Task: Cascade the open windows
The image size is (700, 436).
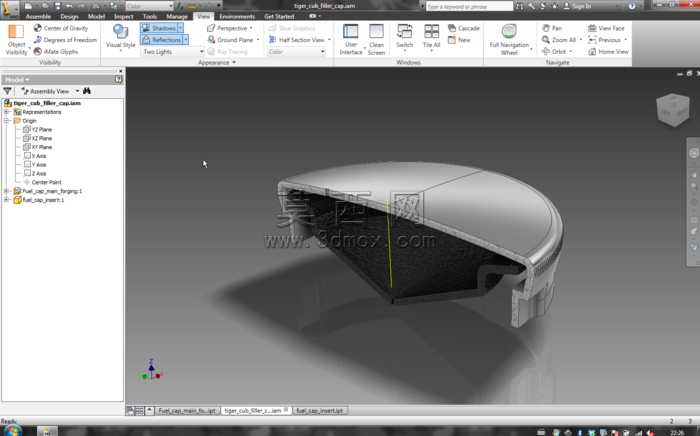Action: pos(463,28)
